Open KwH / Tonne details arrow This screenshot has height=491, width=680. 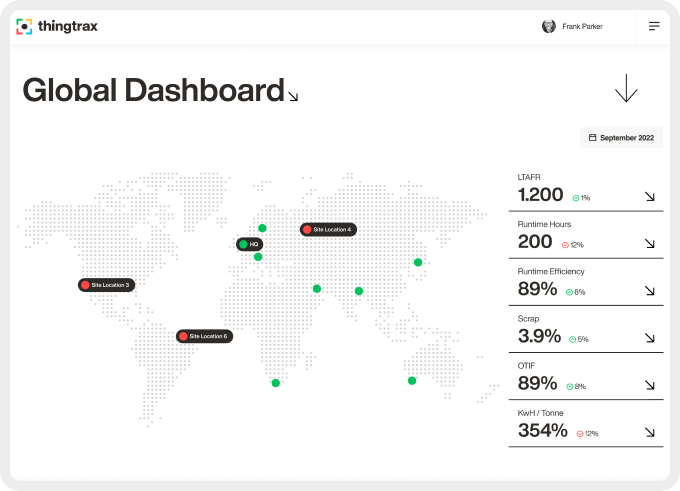[x=650, y=432]
